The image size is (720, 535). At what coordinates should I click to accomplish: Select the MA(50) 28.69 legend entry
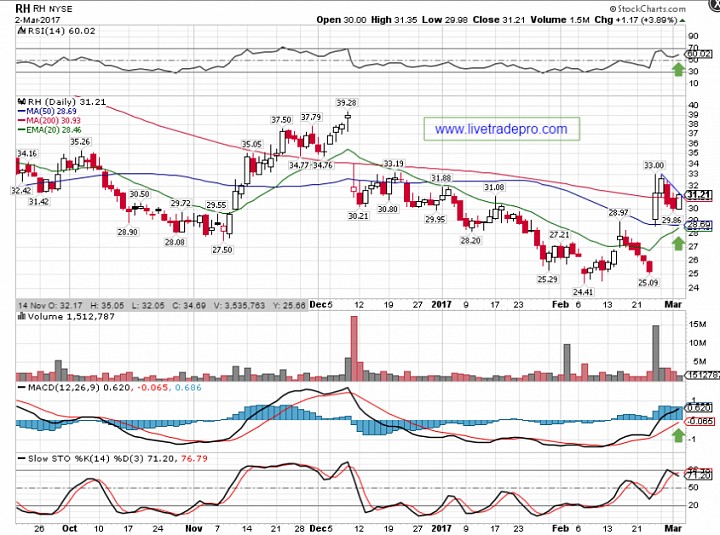pos(47,111)
